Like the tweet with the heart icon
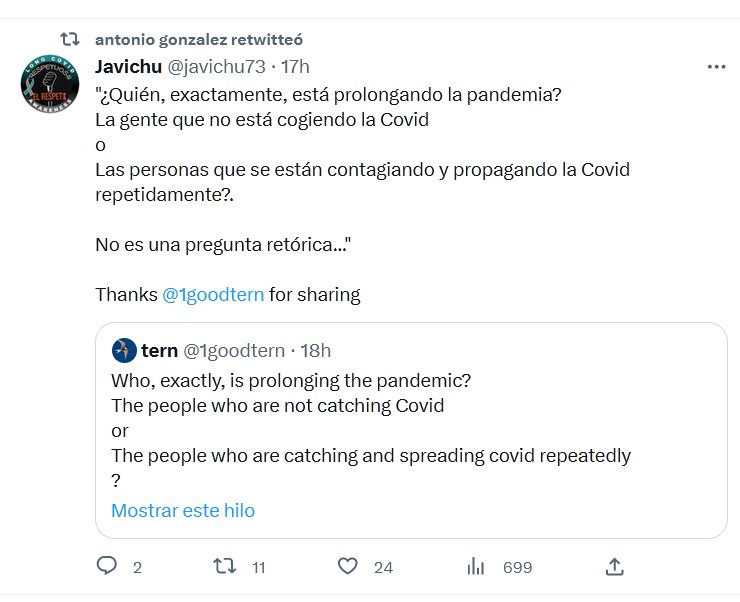The width and height of the screenshot is (740, 602). click(347, 566)
